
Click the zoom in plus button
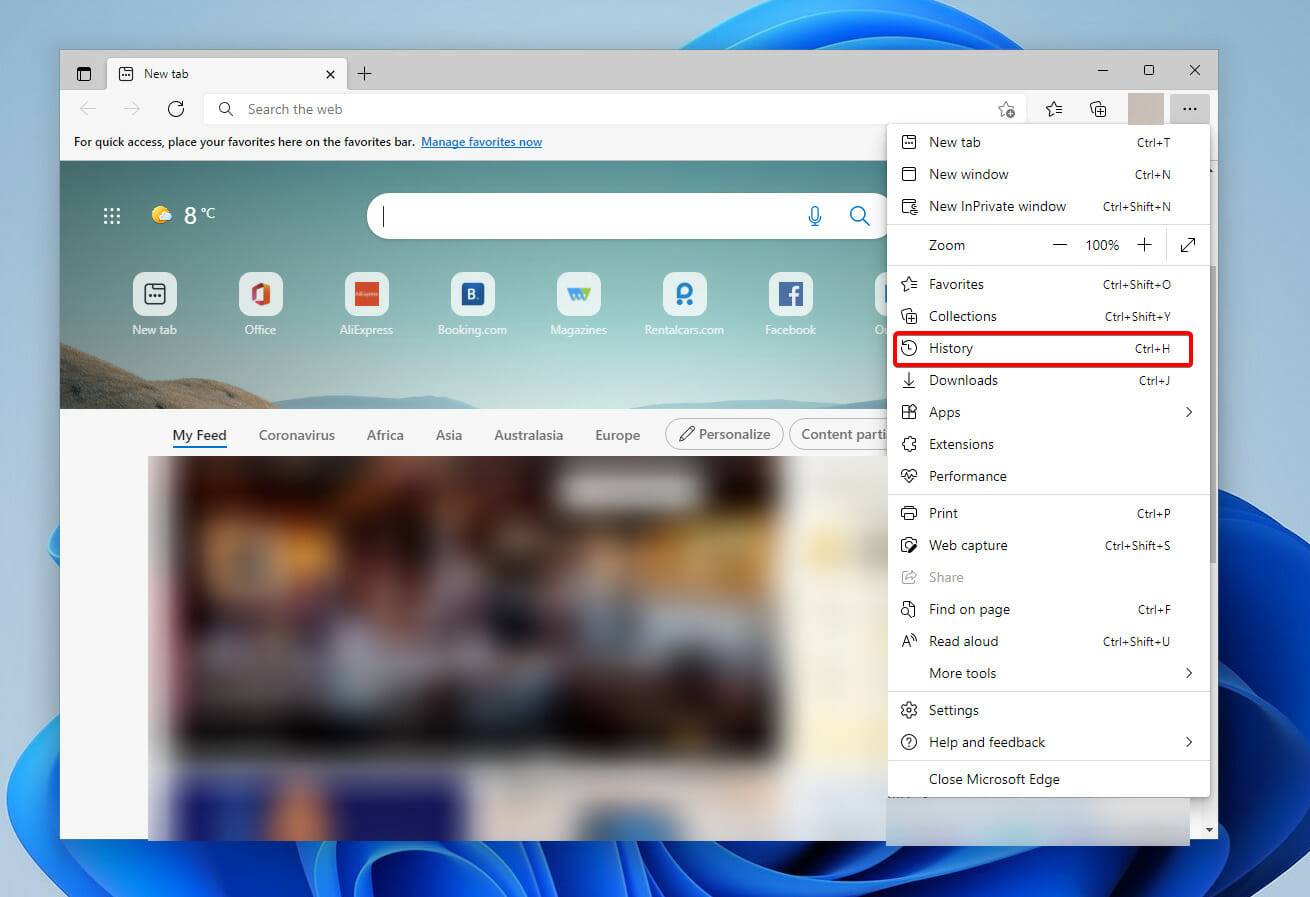[1145, 245]
